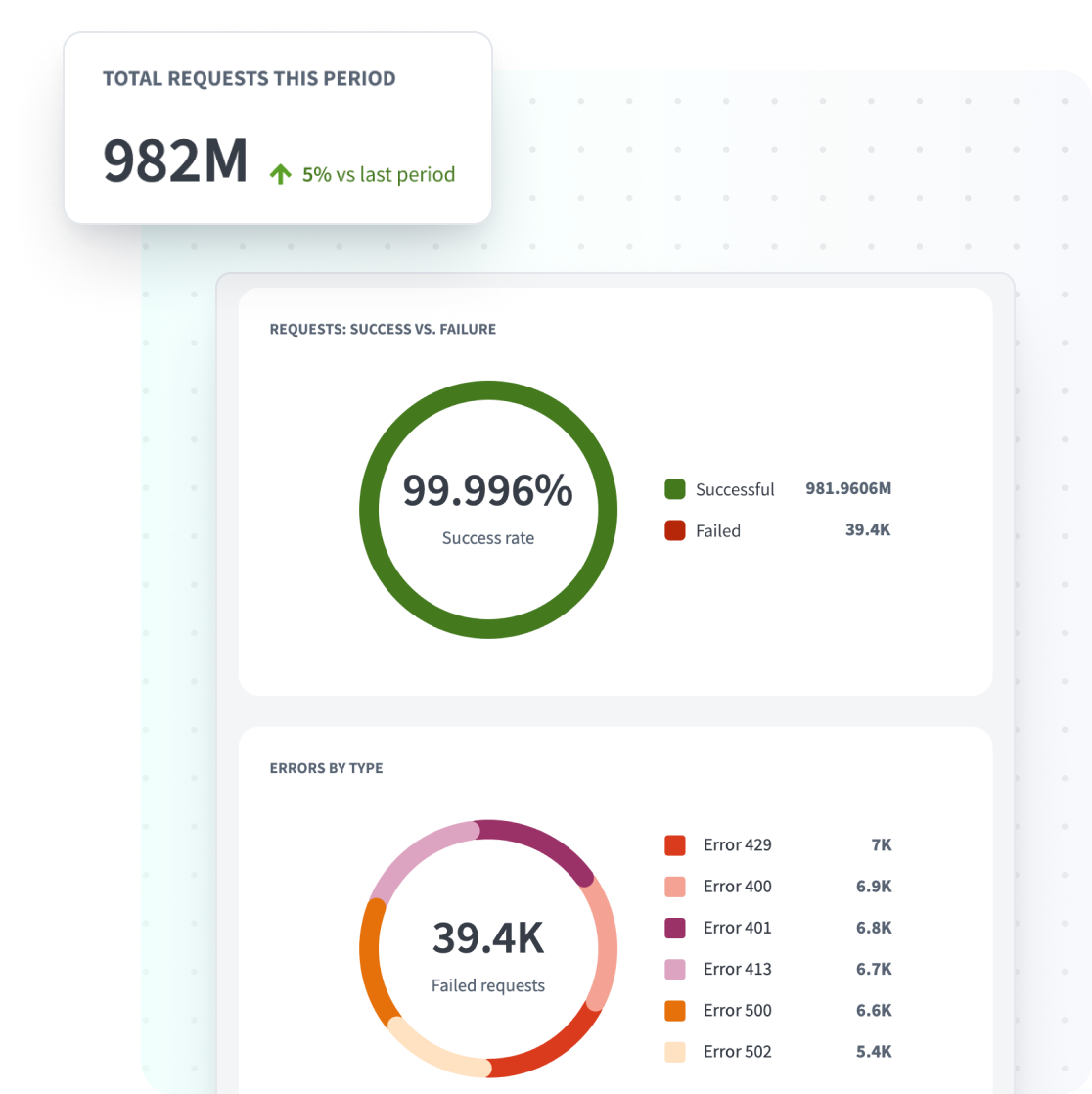Click the "REQUESTS: SUCCESS VS. FAILURE" heading
The width and height of the screenshot is (1092, 1094).
pyautogui.click(x=383, y=329)
